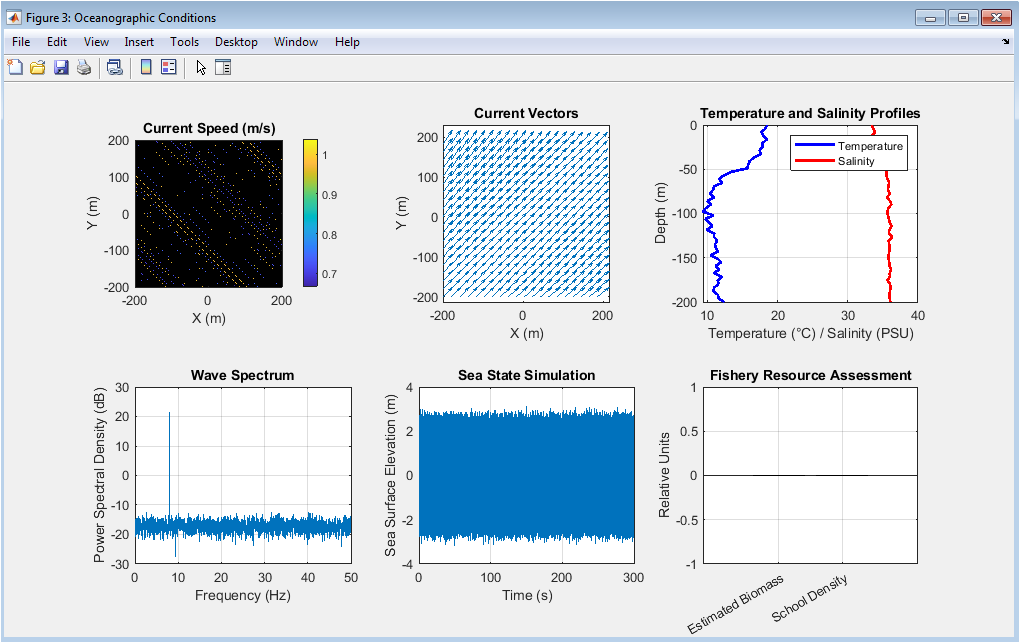This screenshot has height=643, width=1020.
Task: Open the Property Inspector icon
Action: 223,67
